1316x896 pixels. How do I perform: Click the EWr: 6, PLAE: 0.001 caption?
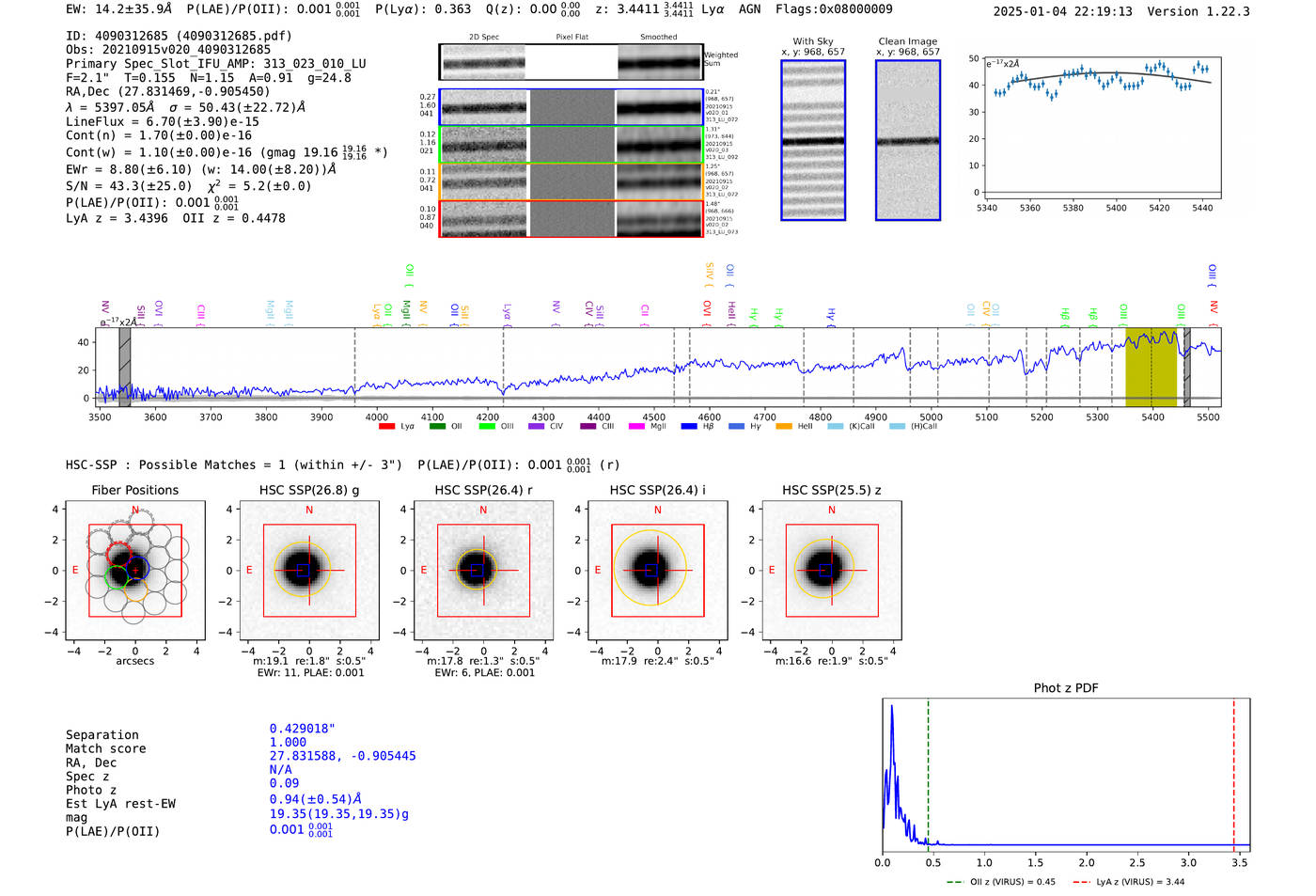(484, 673)
